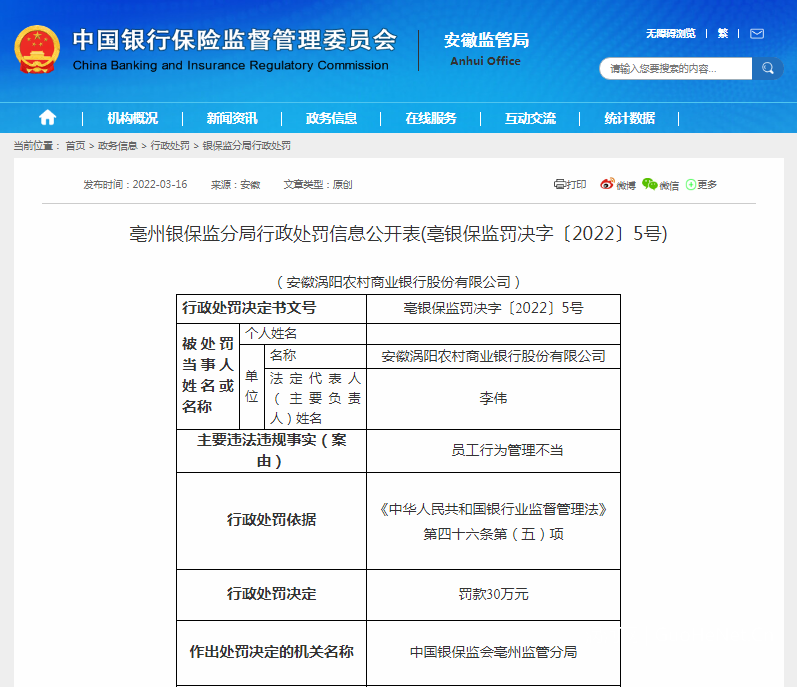Click the search input field
Viewport: 797px width, 687px height.
tap(675, 68)
